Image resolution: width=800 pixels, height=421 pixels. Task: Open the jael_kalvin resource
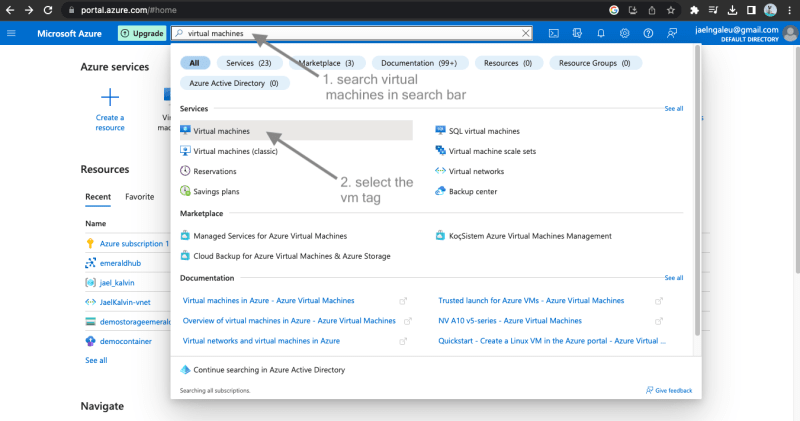point(117,283)
